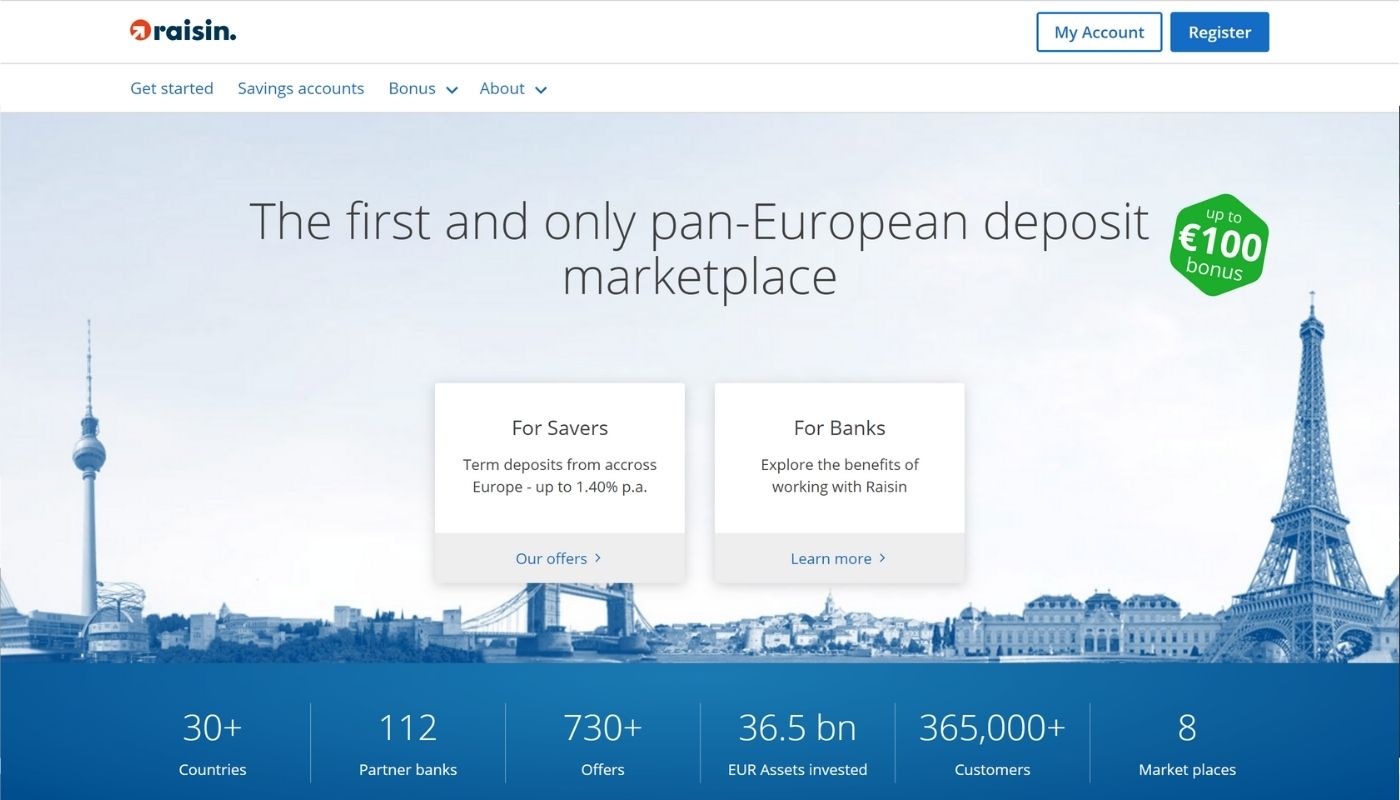Click the pan-European deposit marketplace headline

pos(699,248)
